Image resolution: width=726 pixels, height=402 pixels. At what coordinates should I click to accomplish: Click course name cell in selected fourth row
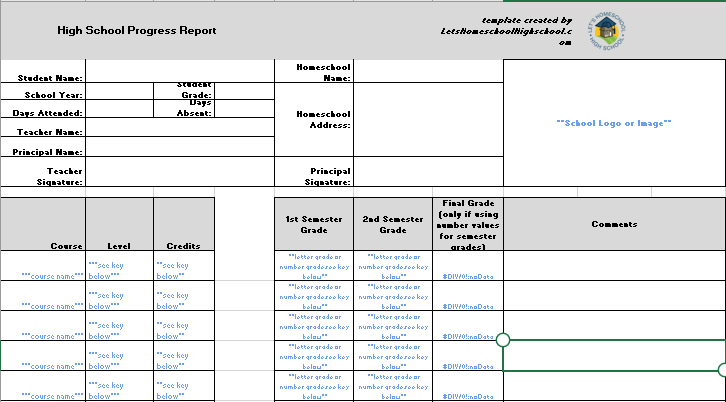click(x=43, y=356)
